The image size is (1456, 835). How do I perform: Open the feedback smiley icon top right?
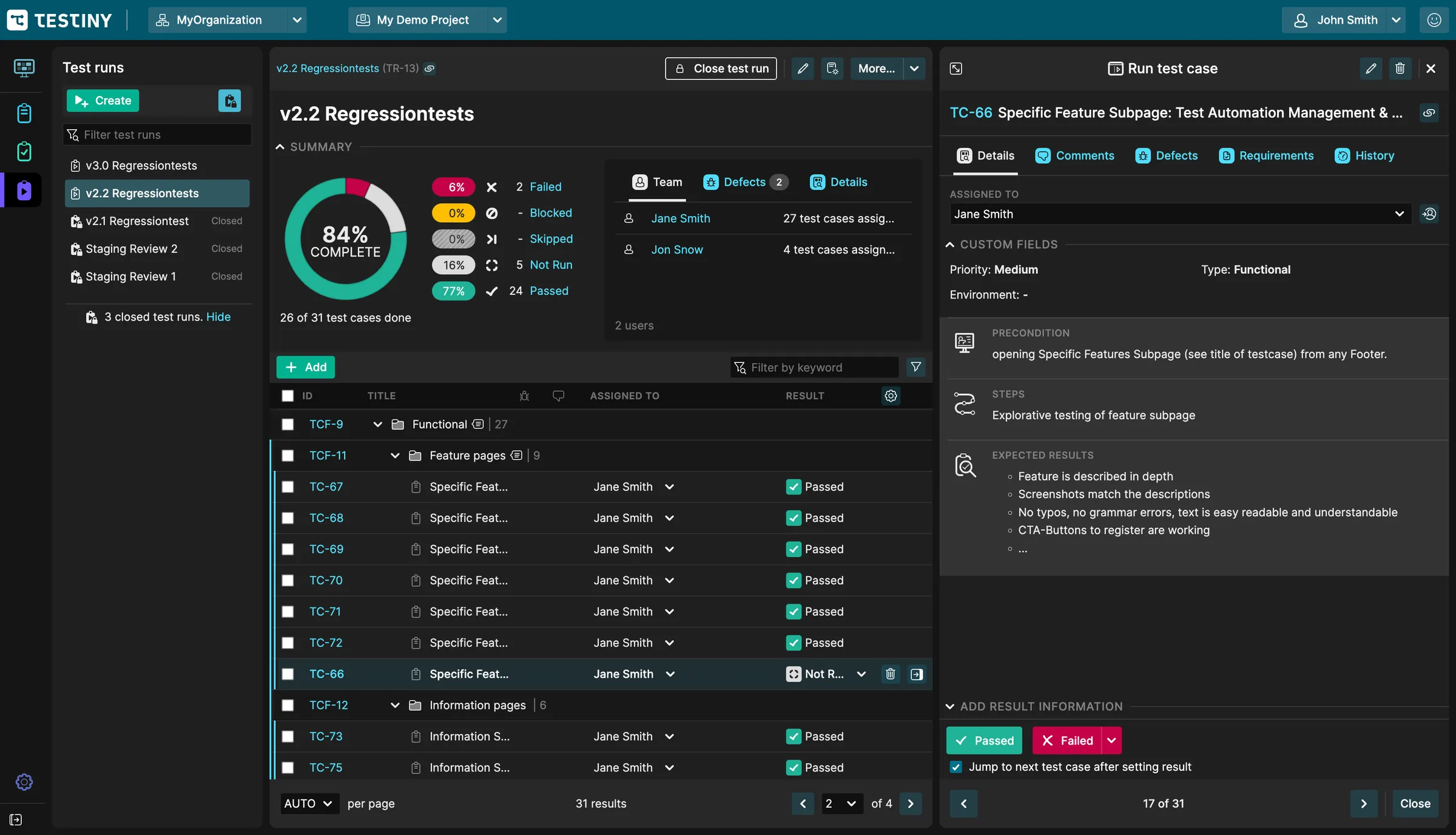pos(1435,19)
